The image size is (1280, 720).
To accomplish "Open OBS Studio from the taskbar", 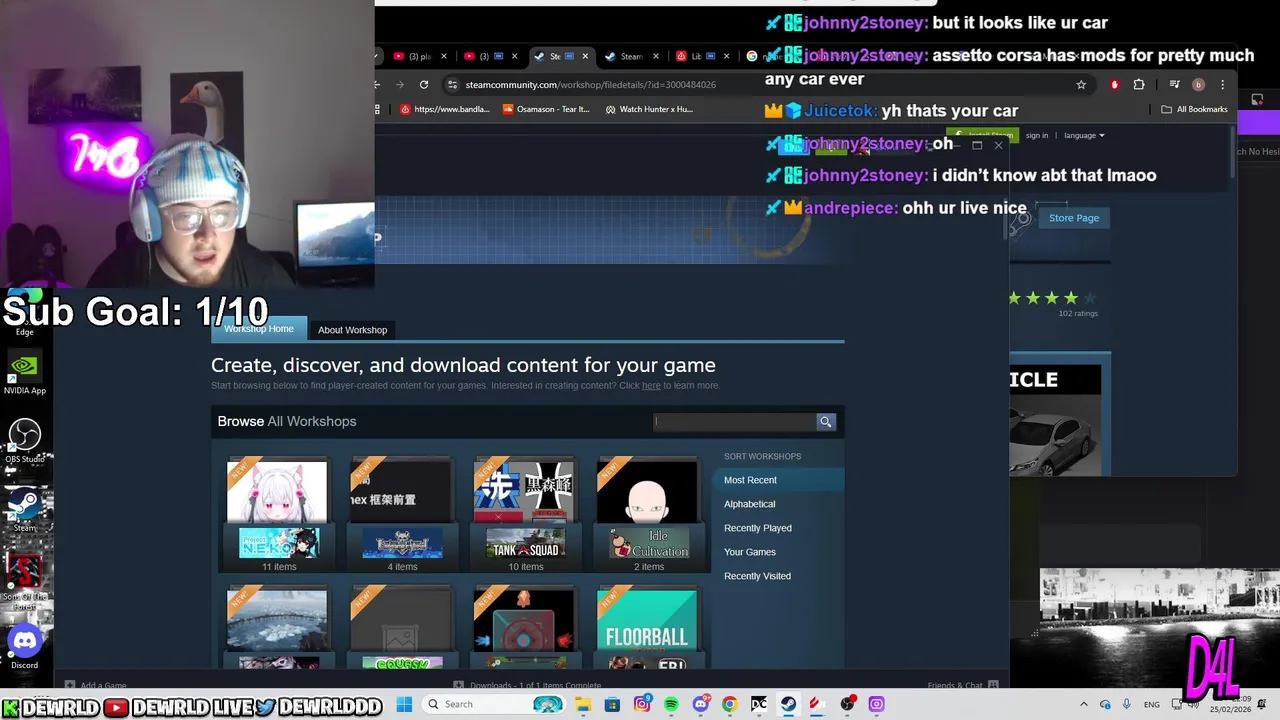I will click(848, 704).
